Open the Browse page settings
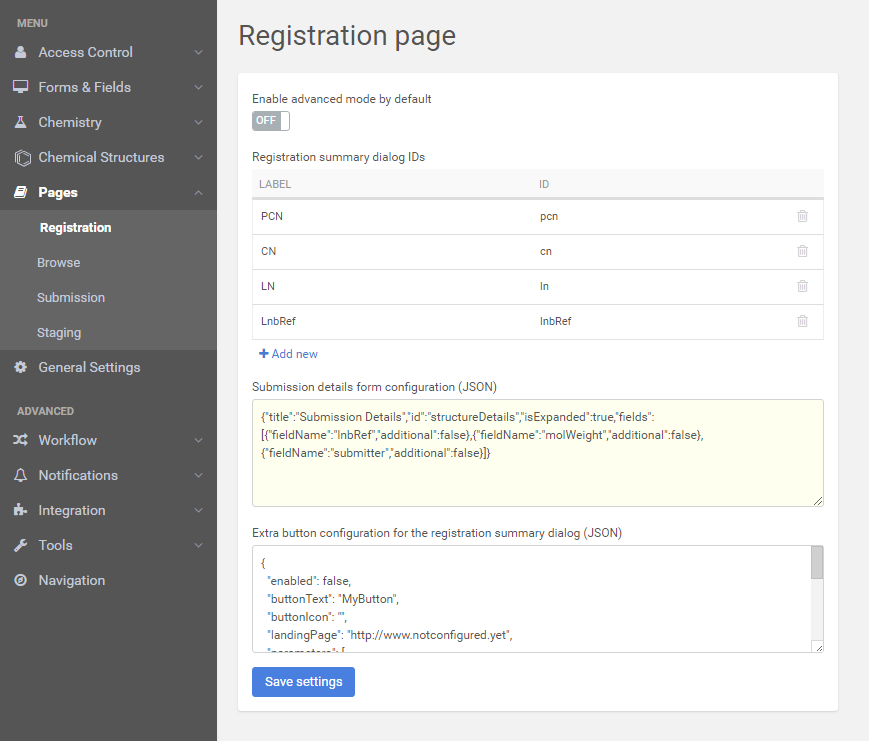The image size is (869, 741). pyautogui.click(x=59, y=262)
